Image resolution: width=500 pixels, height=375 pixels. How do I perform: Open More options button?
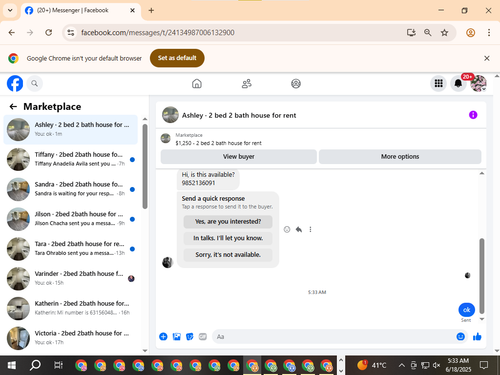[400, 157]
